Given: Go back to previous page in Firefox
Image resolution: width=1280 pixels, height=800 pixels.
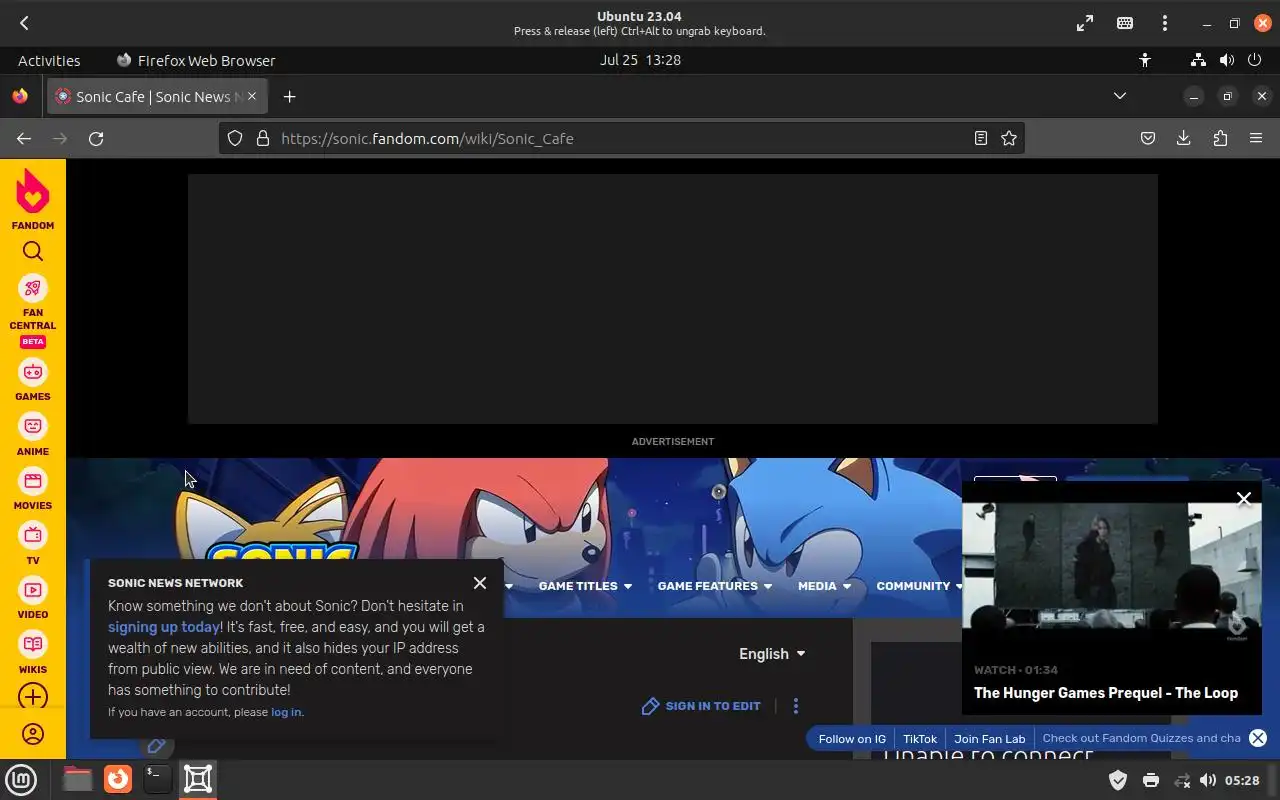Looking at the screenshot, I should tap(24, 139).
